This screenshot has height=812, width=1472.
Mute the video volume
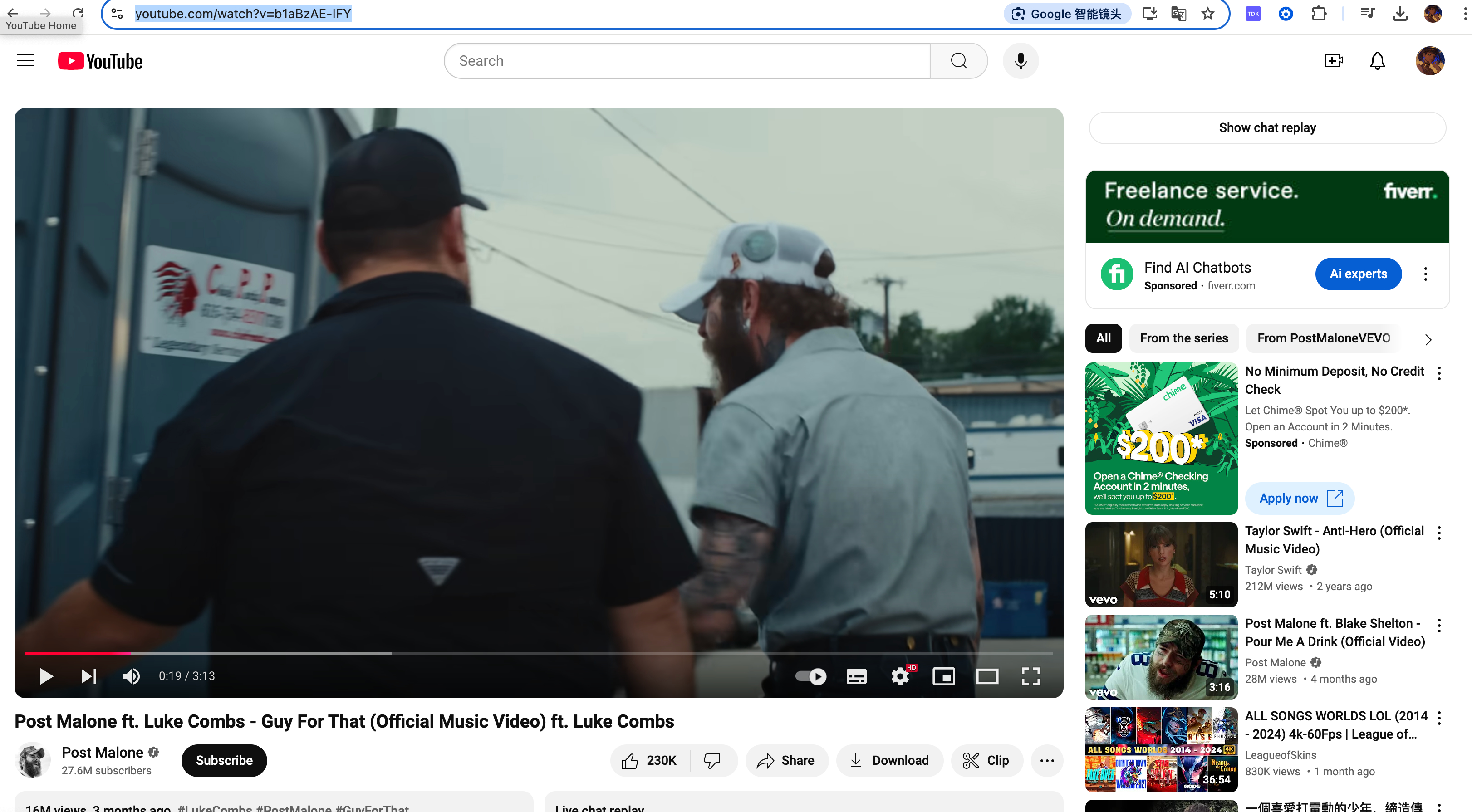[132, 676]
